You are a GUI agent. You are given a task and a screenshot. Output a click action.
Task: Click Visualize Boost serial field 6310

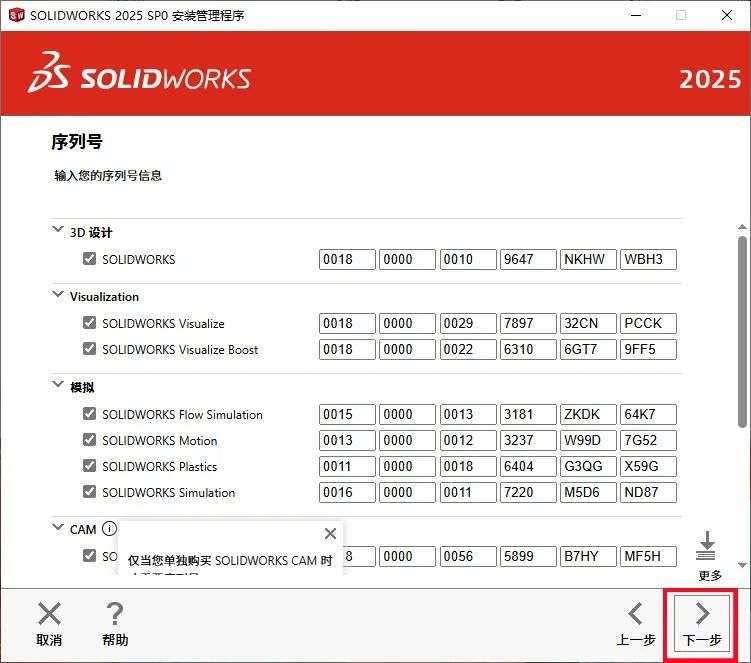coord(528,349)
